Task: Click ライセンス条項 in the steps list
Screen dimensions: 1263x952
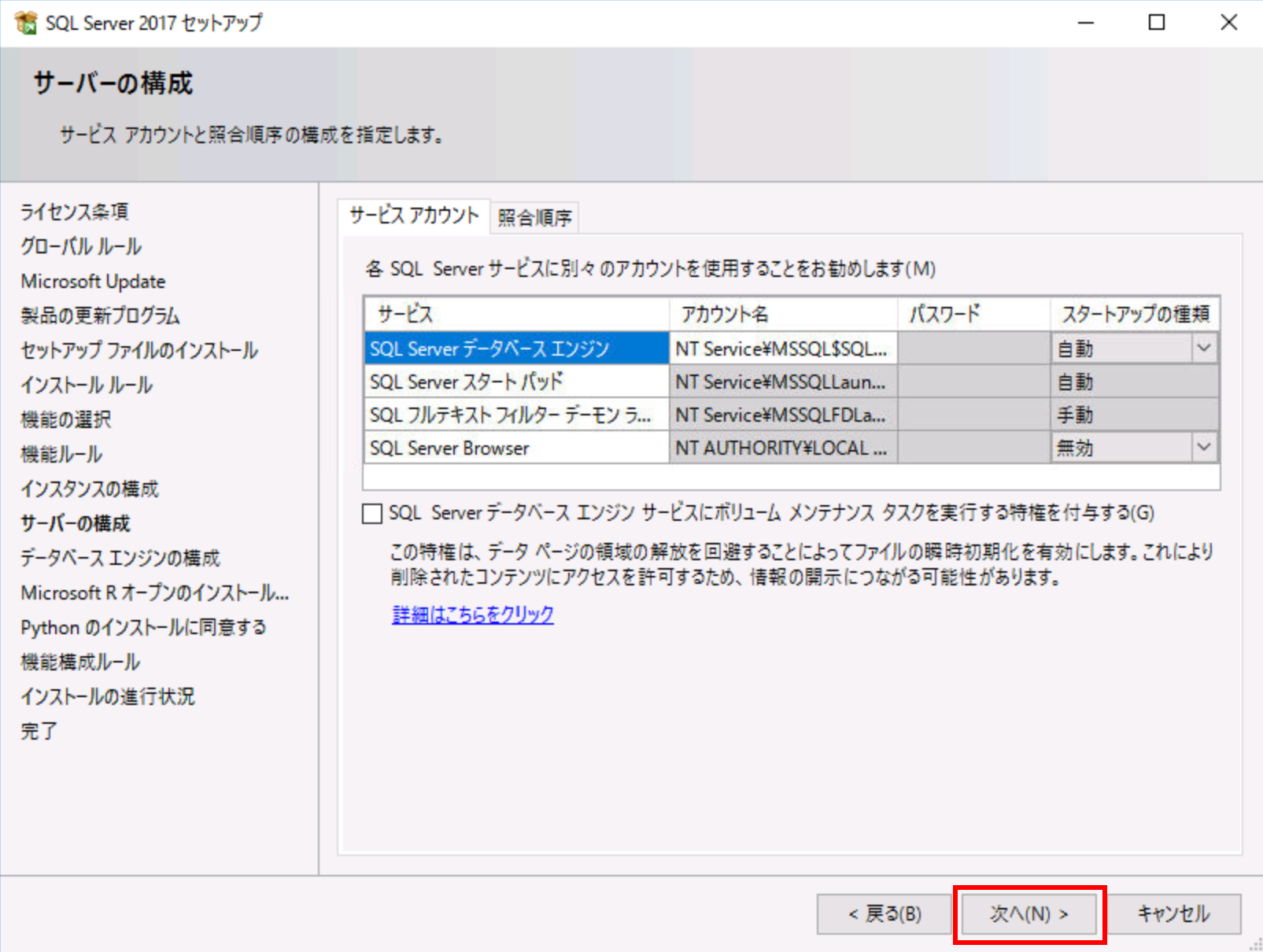Action: click(75, 212)
